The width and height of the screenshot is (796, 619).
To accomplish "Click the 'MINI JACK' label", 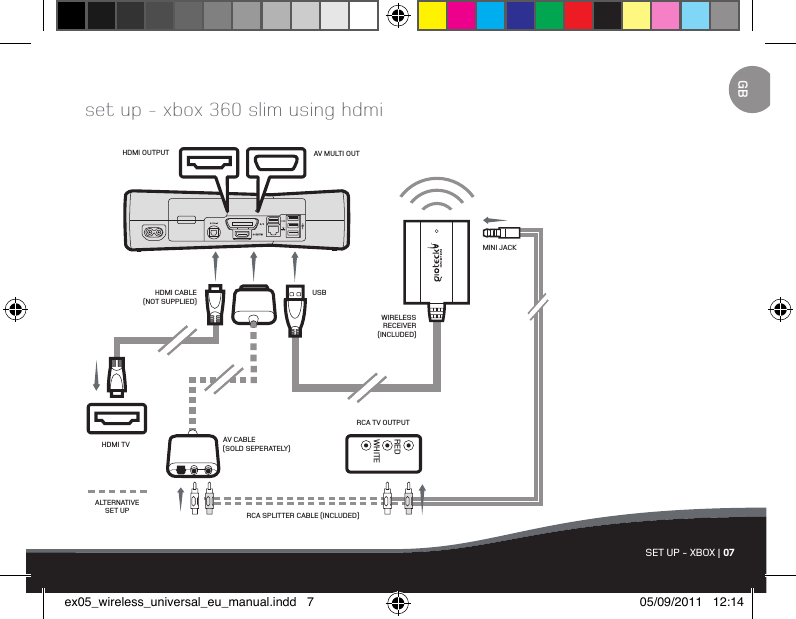I will pos(500,247).
